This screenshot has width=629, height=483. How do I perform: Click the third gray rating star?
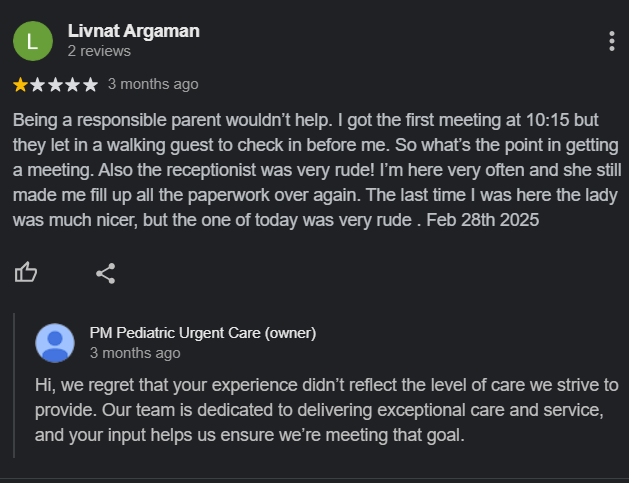[55, 85]
